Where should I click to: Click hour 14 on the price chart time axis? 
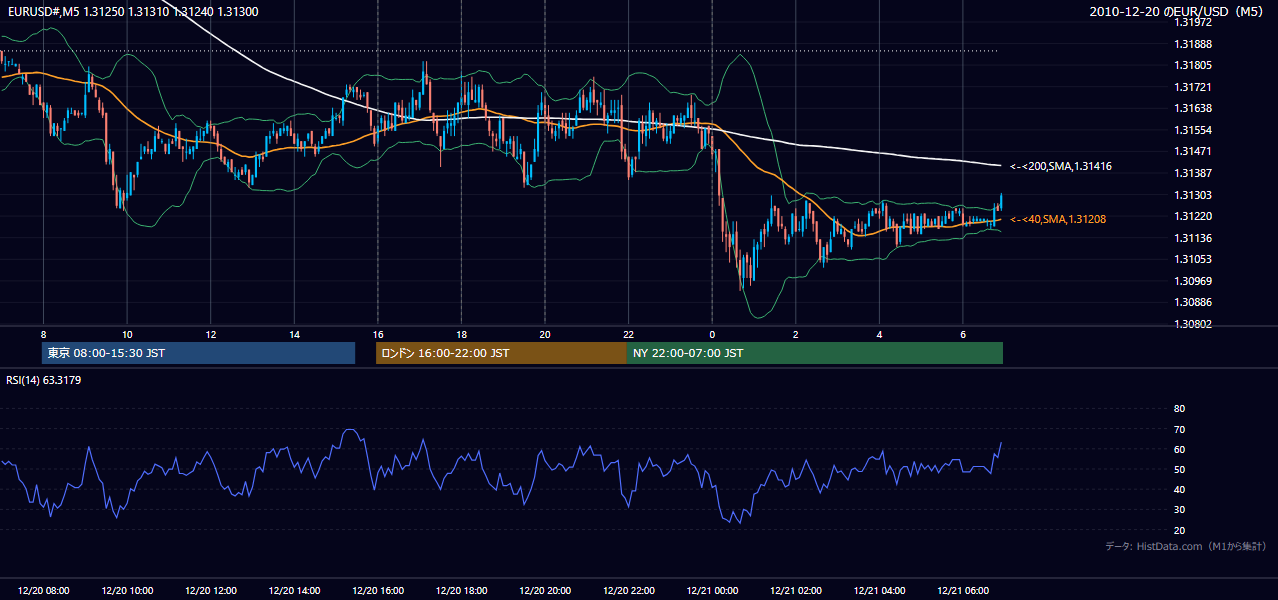294,334
